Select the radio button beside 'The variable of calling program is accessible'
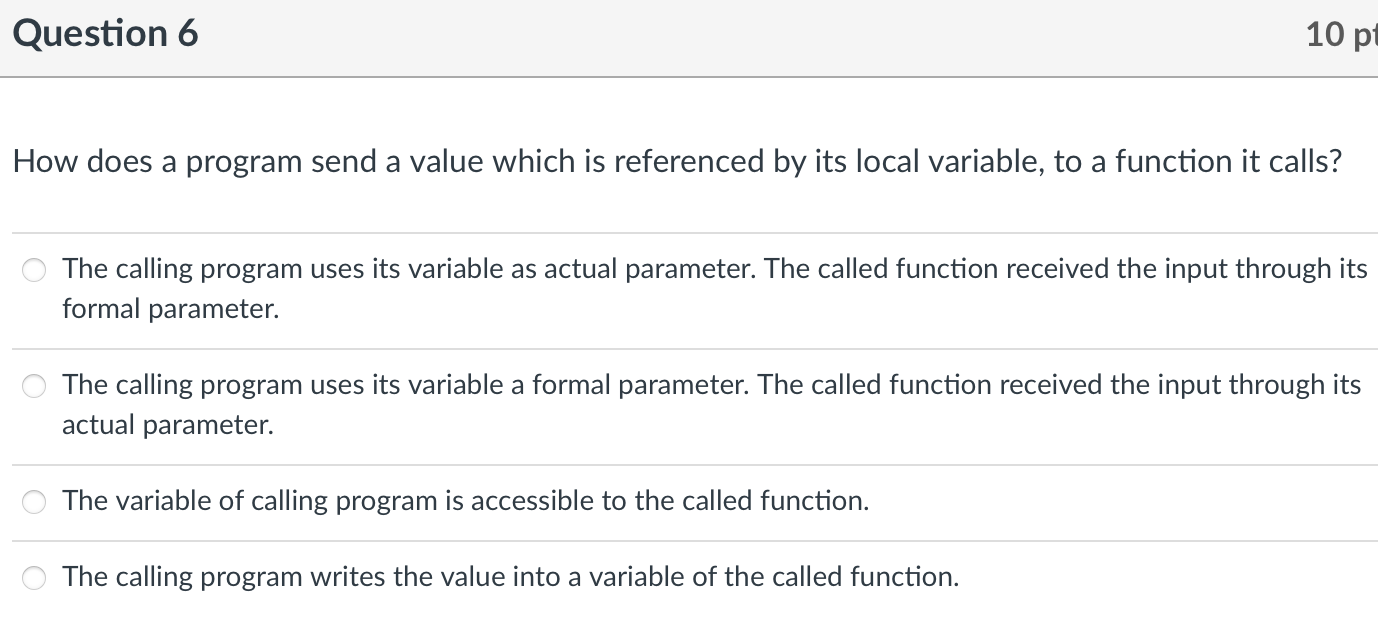The image size is (1378, 626). [33, 501]
